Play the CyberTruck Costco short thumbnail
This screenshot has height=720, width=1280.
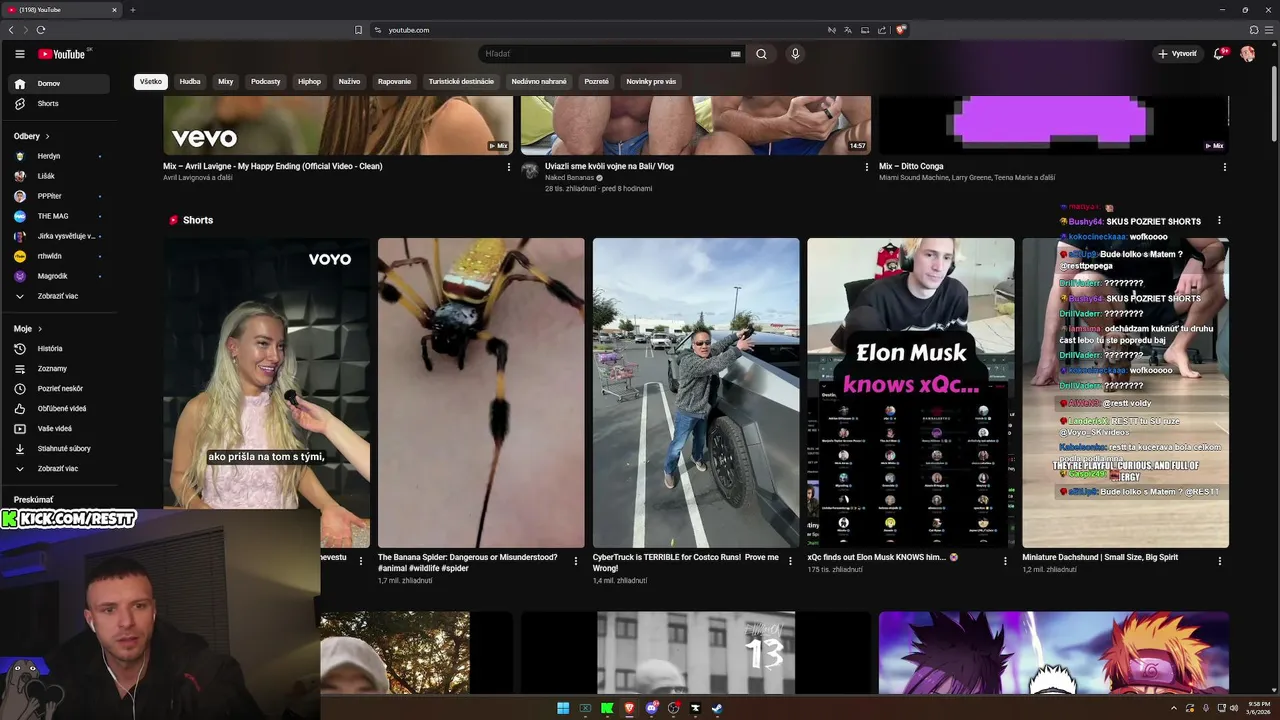coord(696,392)
